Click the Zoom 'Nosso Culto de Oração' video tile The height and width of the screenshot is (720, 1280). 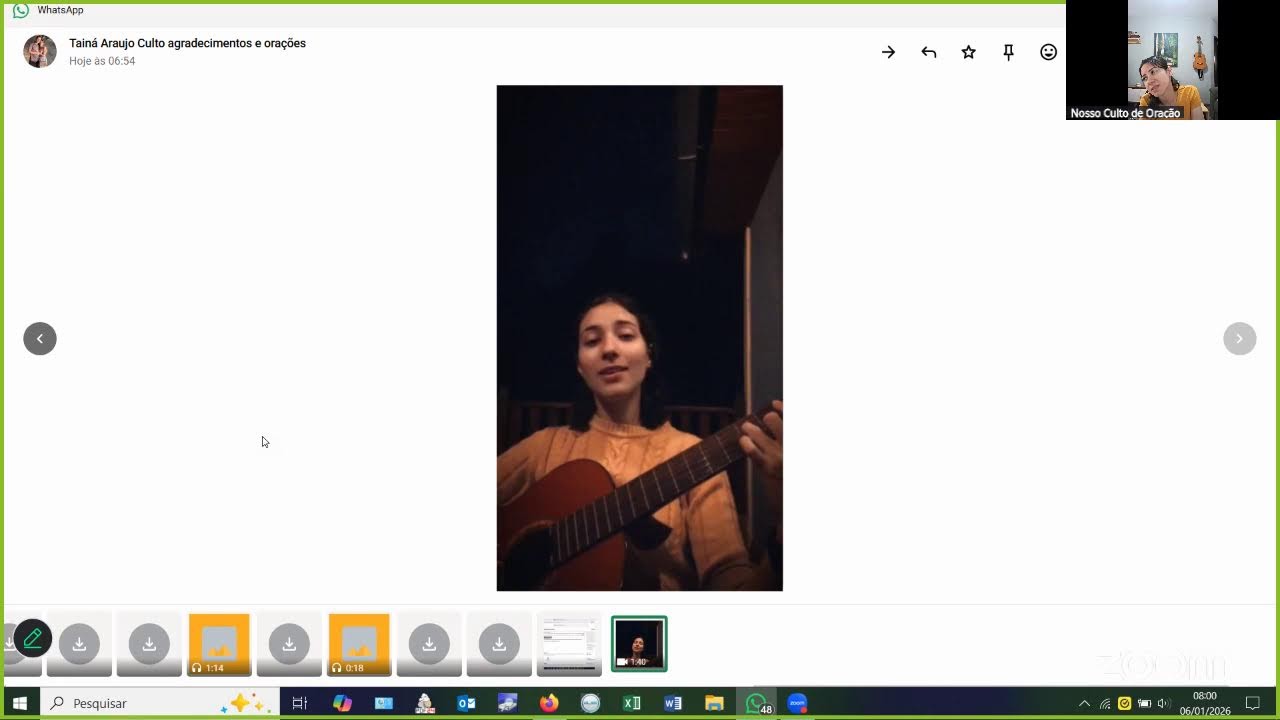[x=1173, y=60]
